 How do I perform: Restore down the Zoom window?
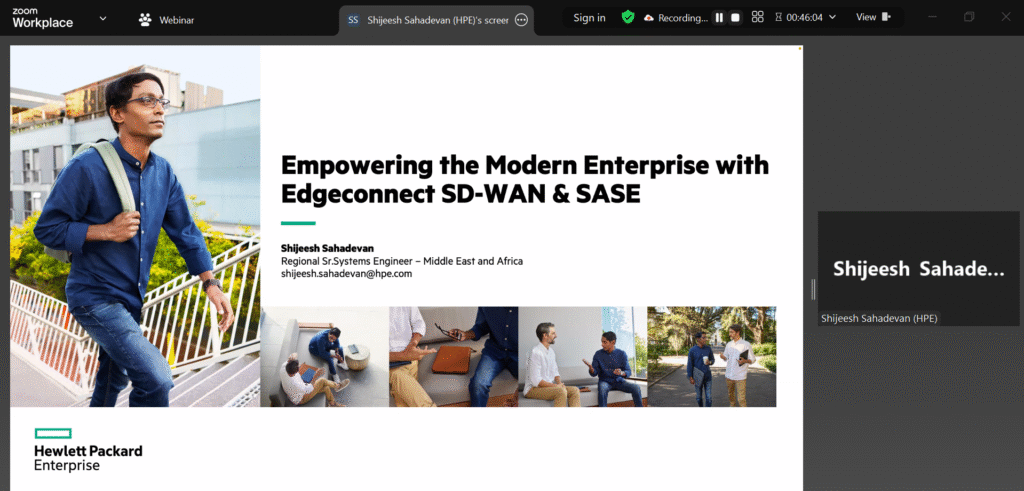point(969,18)
